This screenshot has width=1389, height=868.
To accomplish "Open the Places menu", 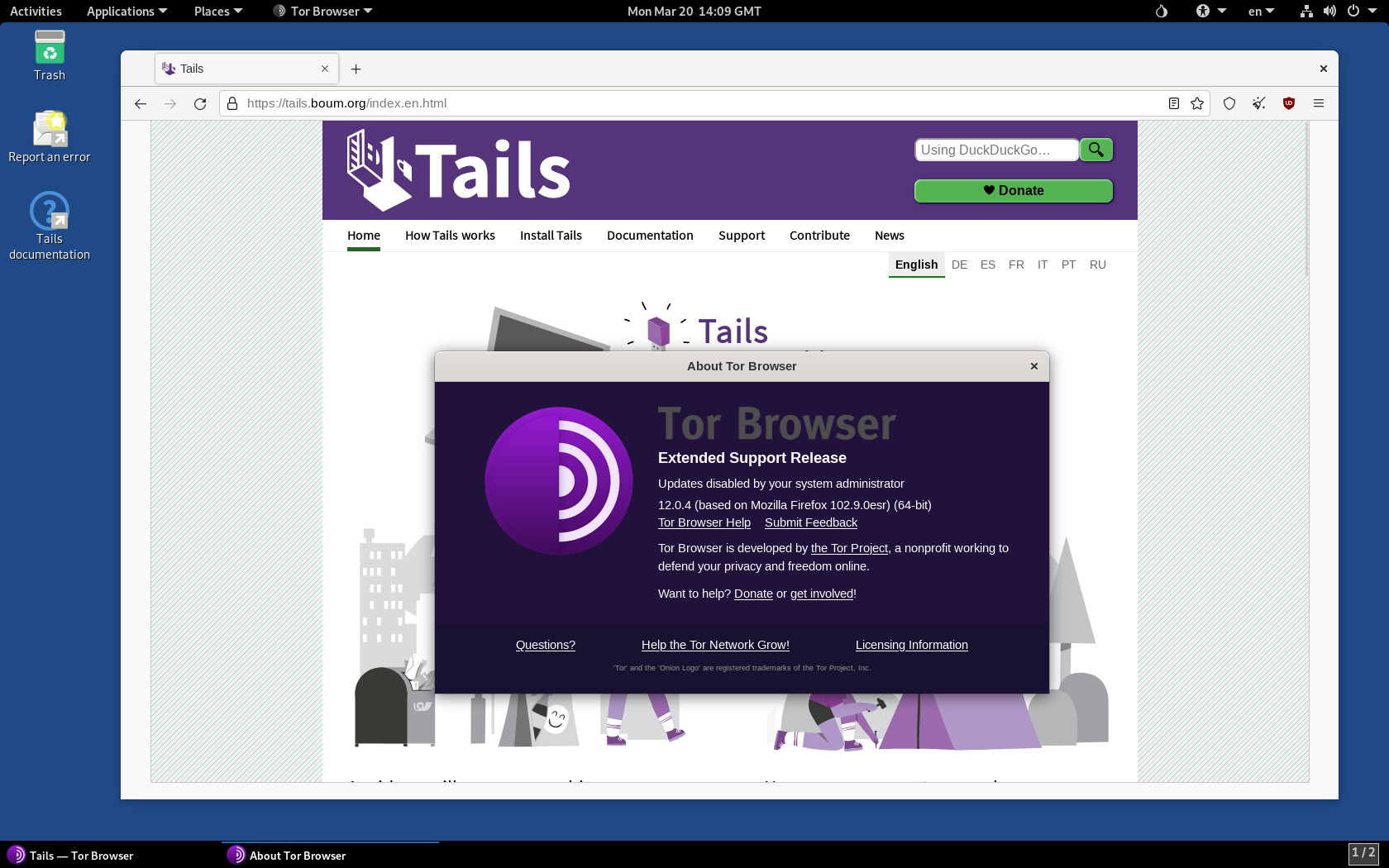I will (218, 12).
